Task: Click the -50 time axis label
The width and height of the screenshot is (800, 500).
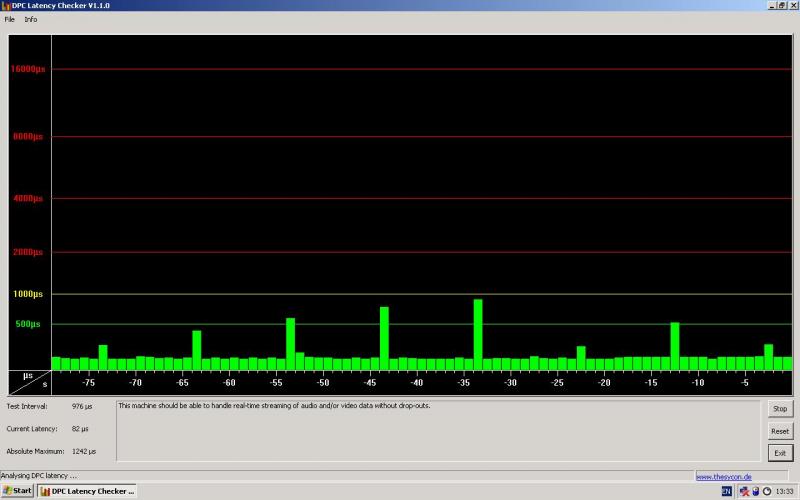Action: click(x=323, y=383)
